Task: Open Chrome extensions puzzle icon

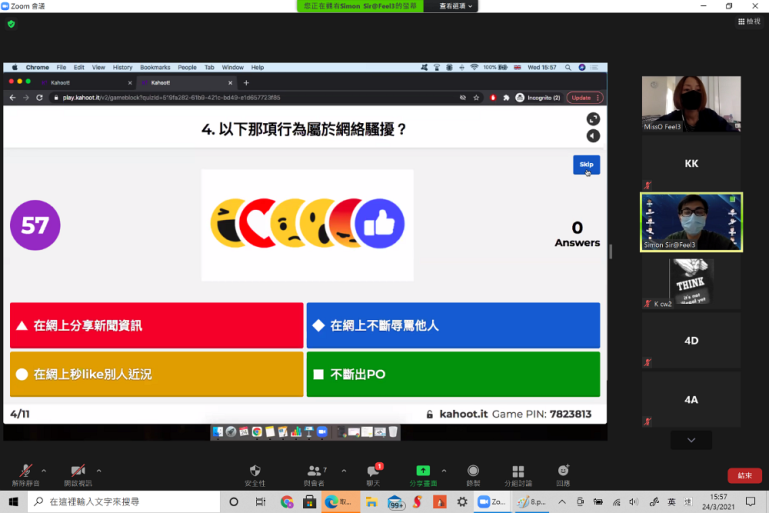Action: point(506,98)
